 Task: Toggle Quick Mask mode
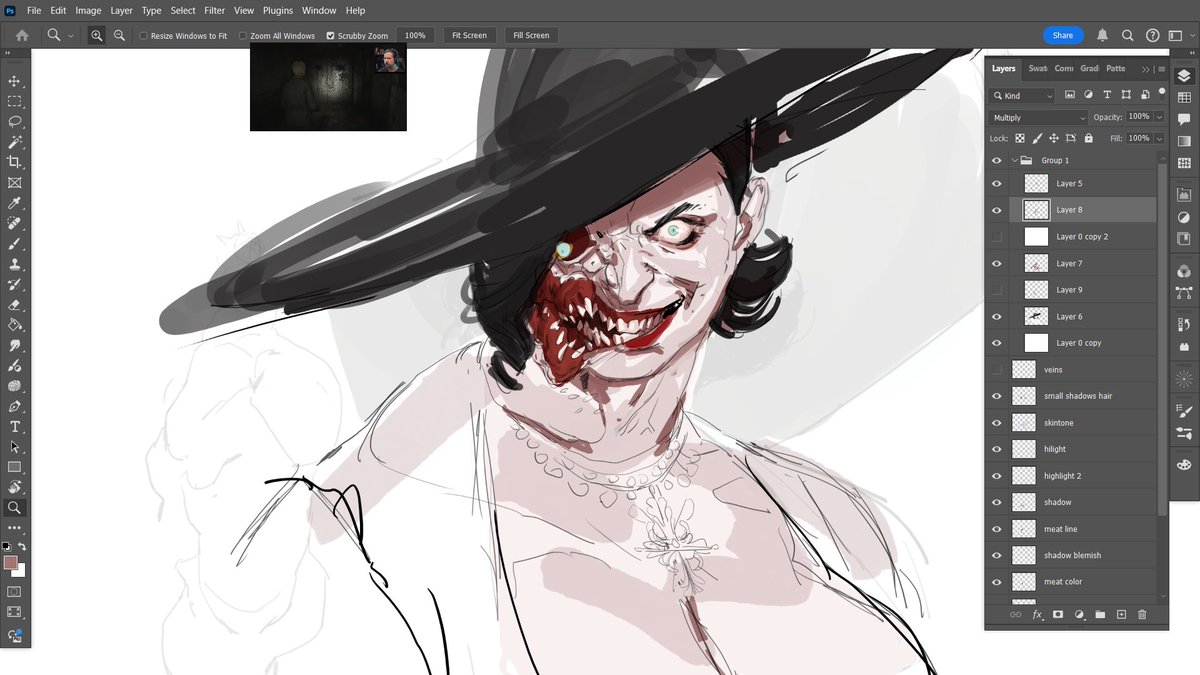pyautogui.click(x=14, y=591)
